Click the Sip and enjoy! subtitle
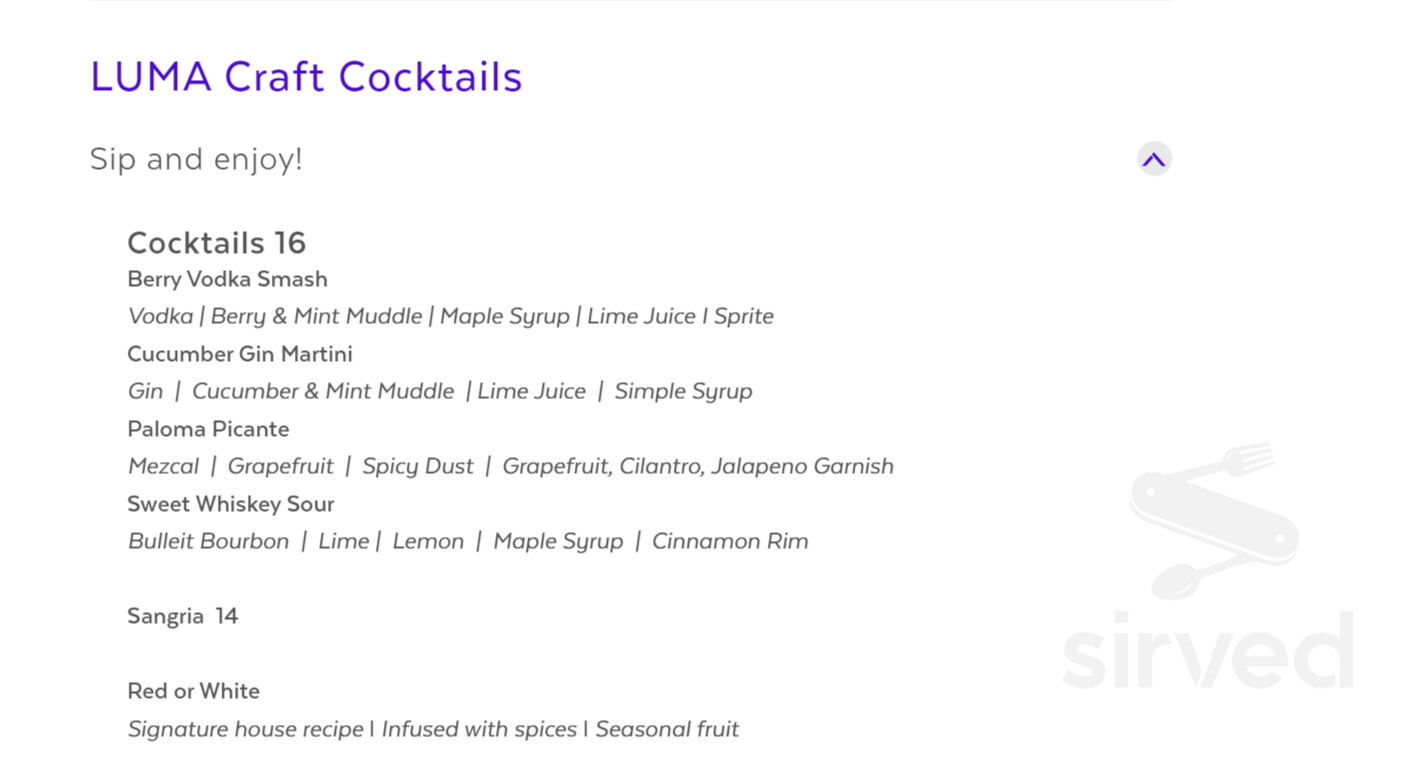1411x766 pixels. click(196, 159)
